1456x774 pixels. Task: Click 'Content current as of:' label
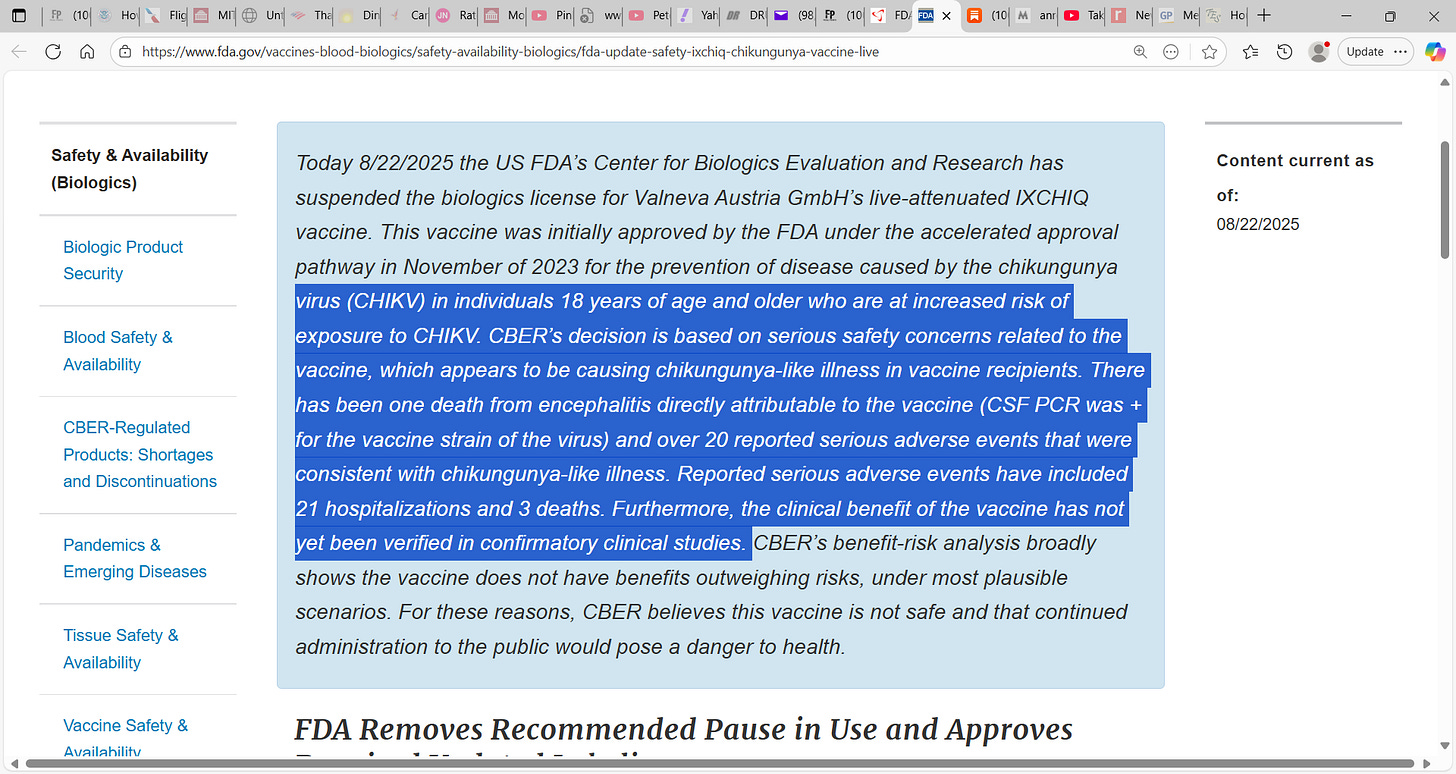point(1295,178)
